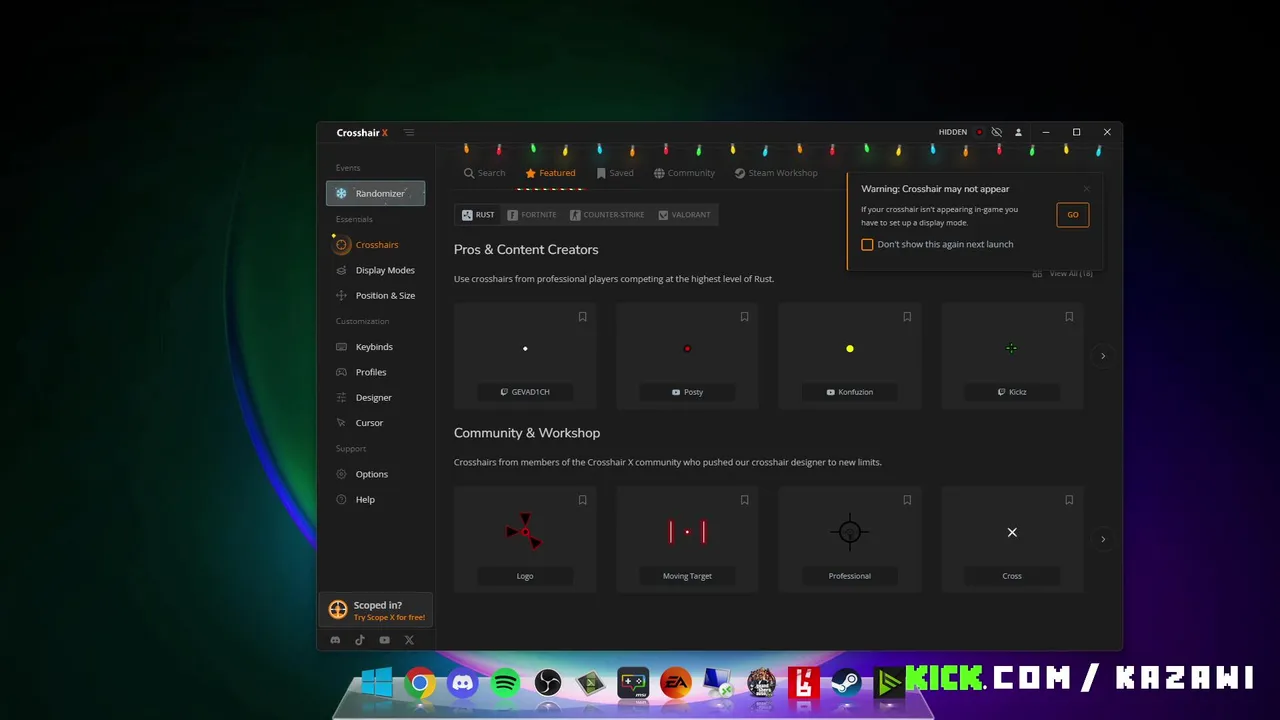Open the Randomizer event
Screen dimensions: 1280x720
pos(375,193)
